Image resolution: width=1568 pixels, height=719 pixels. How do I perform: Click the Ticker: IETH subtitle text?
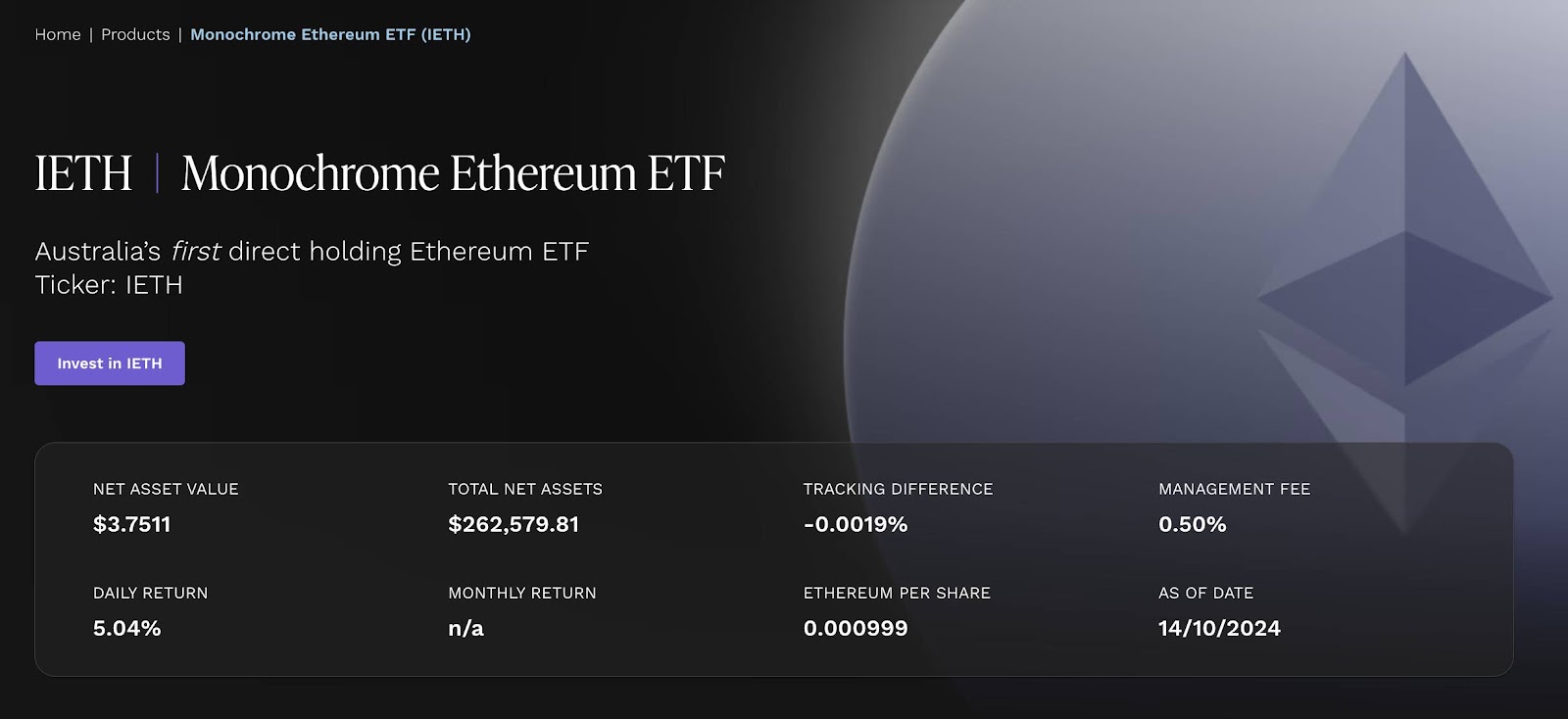point(109,285)
